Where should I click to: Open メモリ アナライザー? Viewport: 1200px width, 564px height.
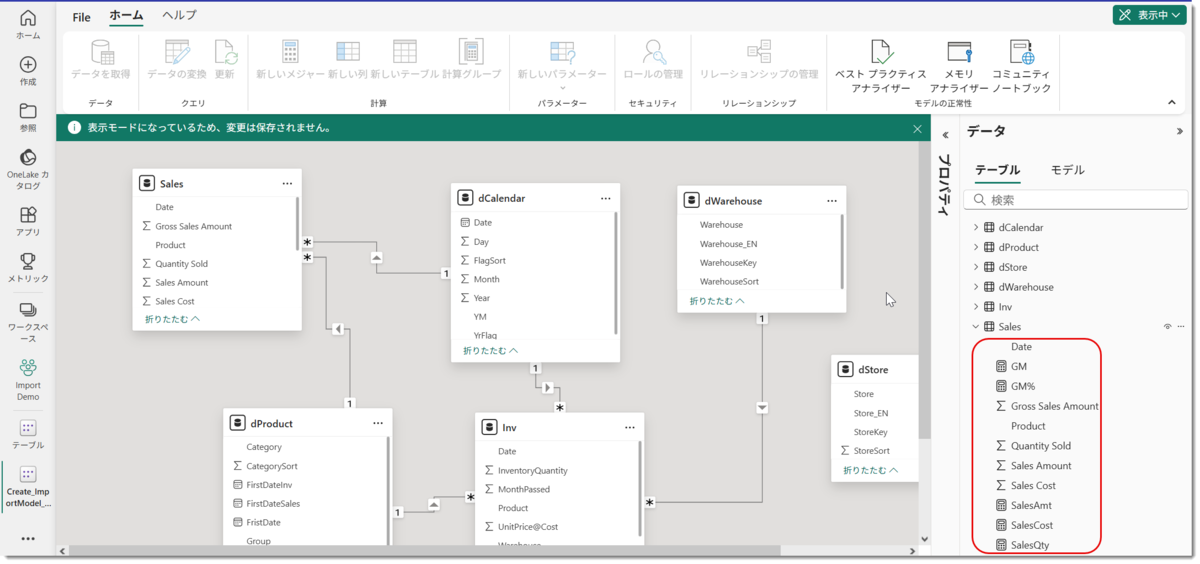click(x=959, y=66)
